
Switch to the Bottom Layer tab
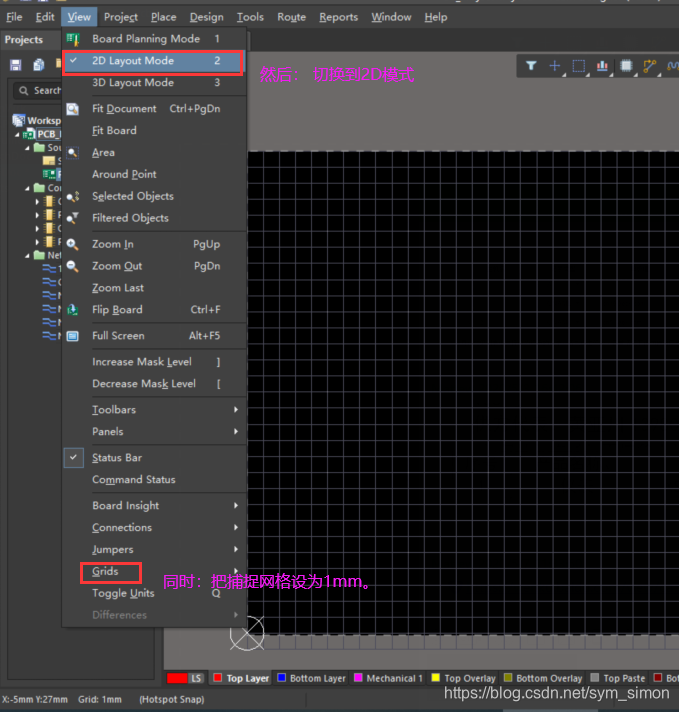(313, 678)
